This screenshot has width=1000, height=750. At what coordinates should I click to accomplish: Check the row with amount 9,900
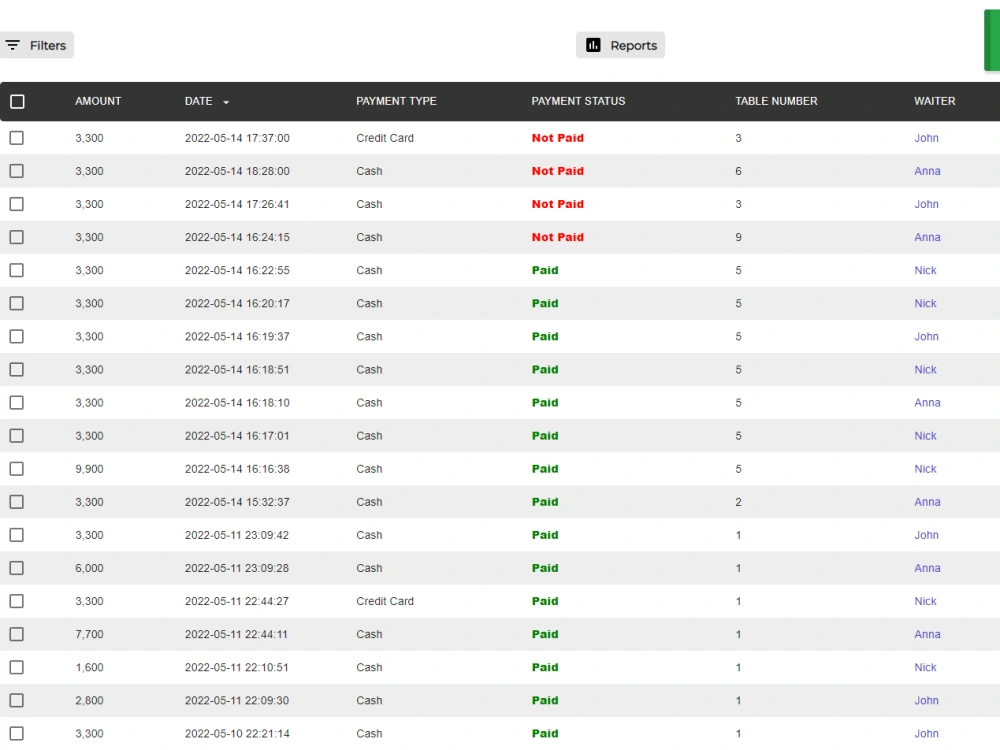(x=17, y=469)
